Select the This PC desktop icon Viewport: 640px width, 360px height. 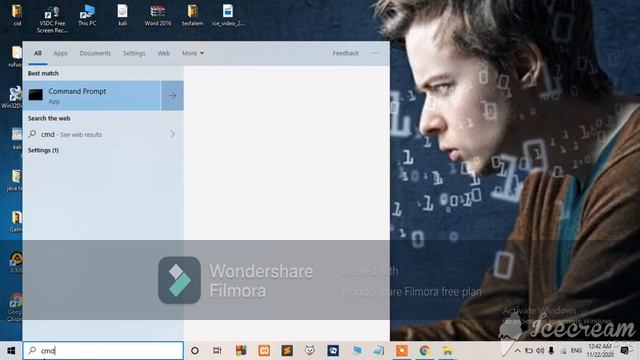pyautogui.click(x=87, y=16)
